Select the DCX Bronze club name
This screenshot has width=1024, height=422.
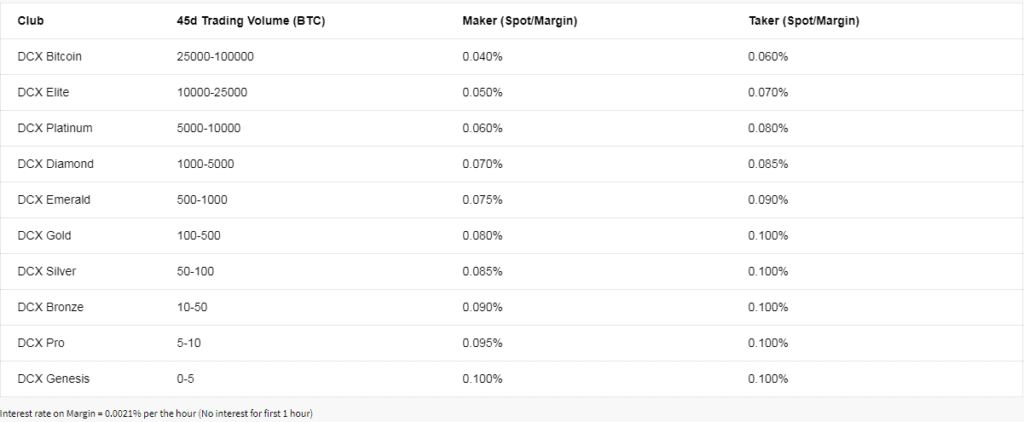50,308
